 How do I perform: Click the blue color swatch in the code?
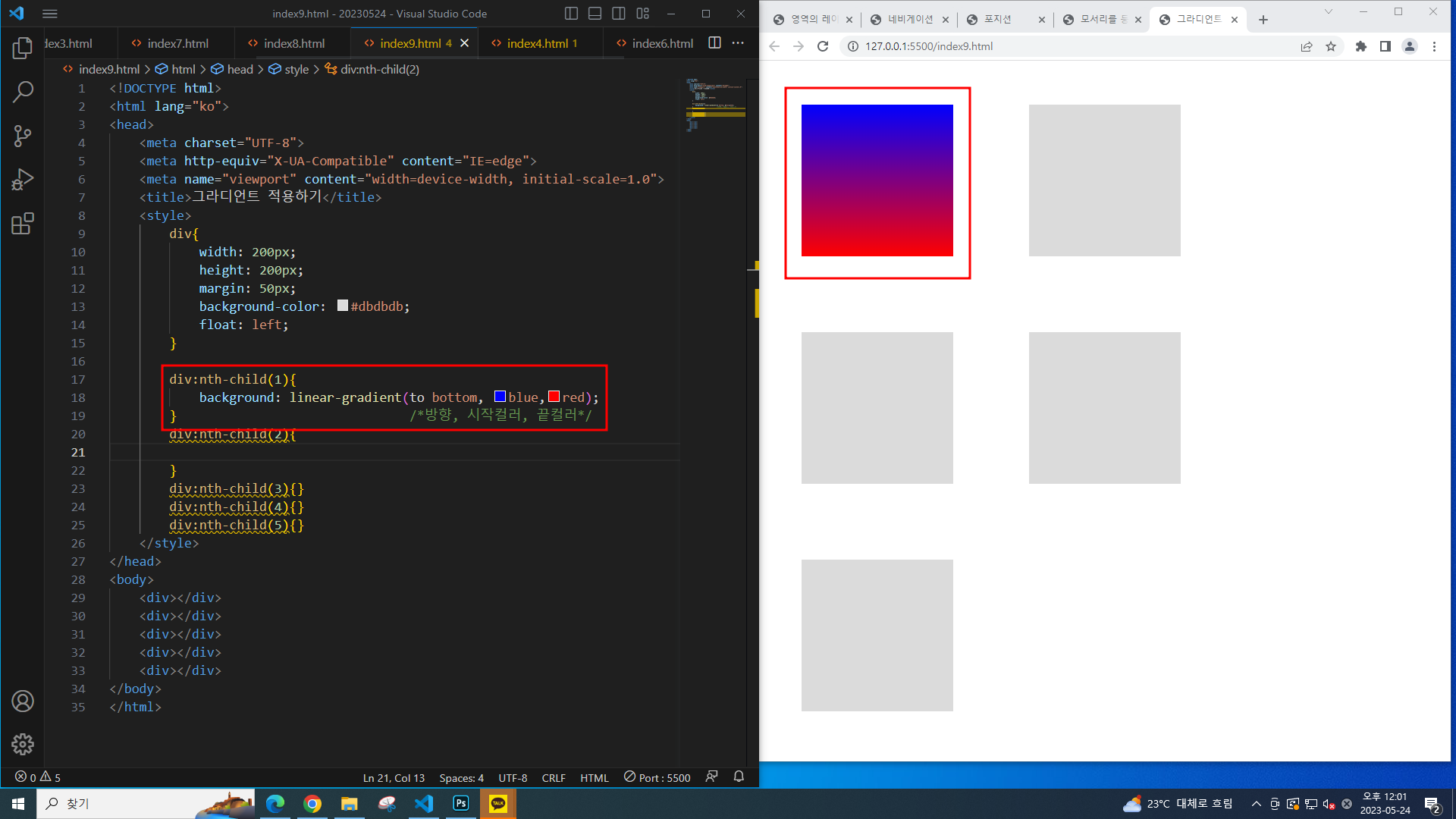(500, 397)
